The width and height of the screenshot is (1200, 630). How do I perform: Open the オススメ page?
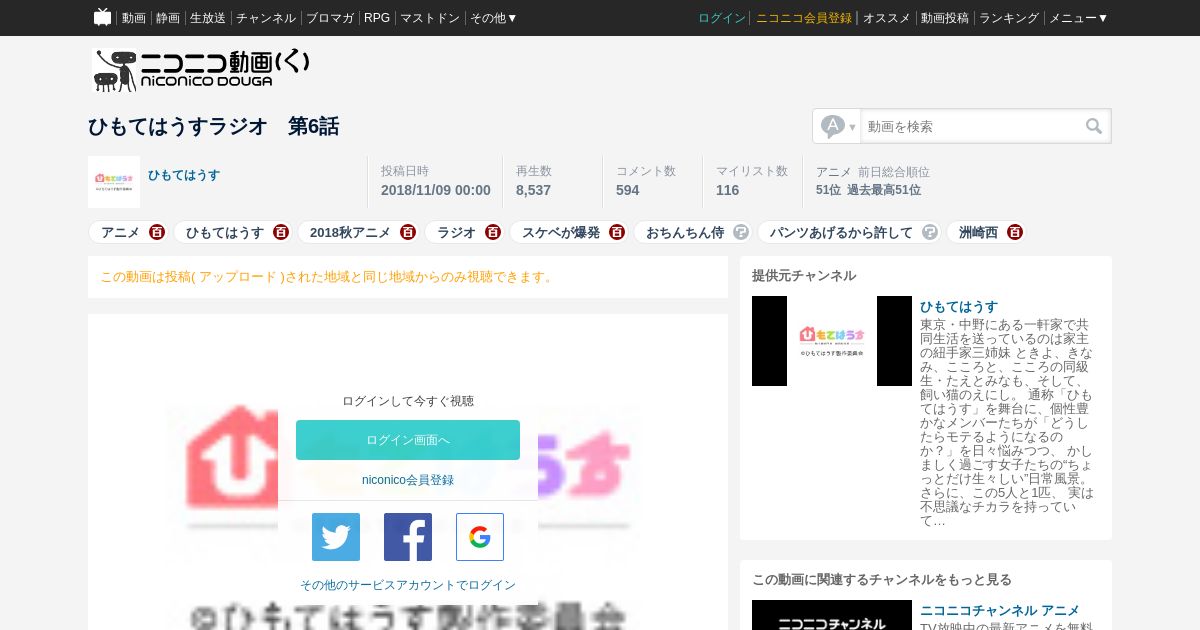(x=887, y=18)
